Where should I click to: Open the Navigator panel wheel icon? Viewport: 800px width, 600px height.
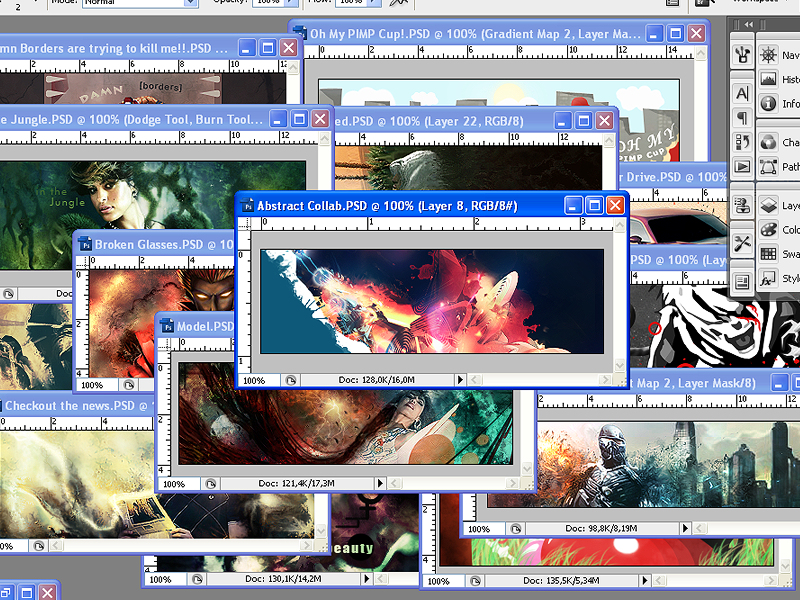(x=768, y=55)
